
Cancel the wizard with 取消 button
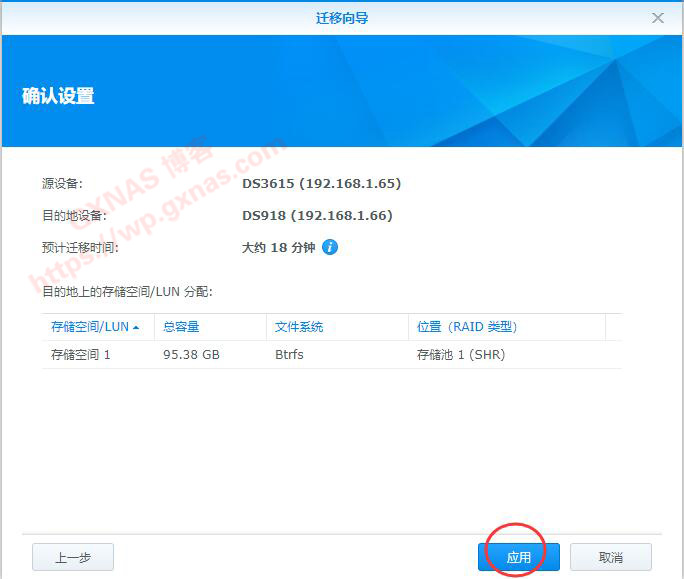click(x=610, y=557)
